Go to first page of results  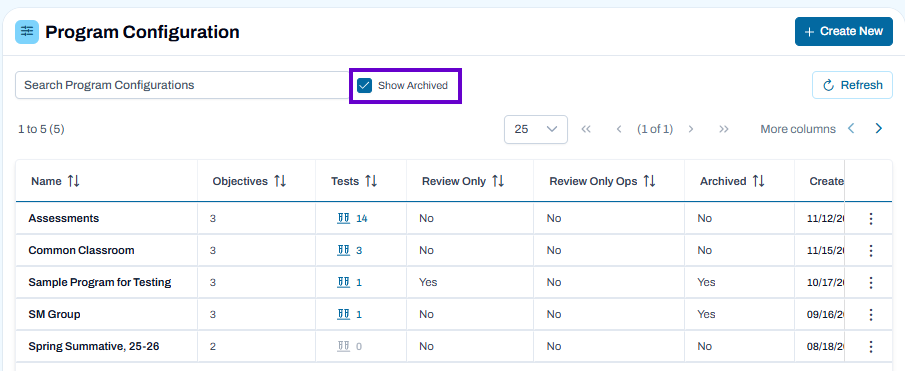pos(586,129)
